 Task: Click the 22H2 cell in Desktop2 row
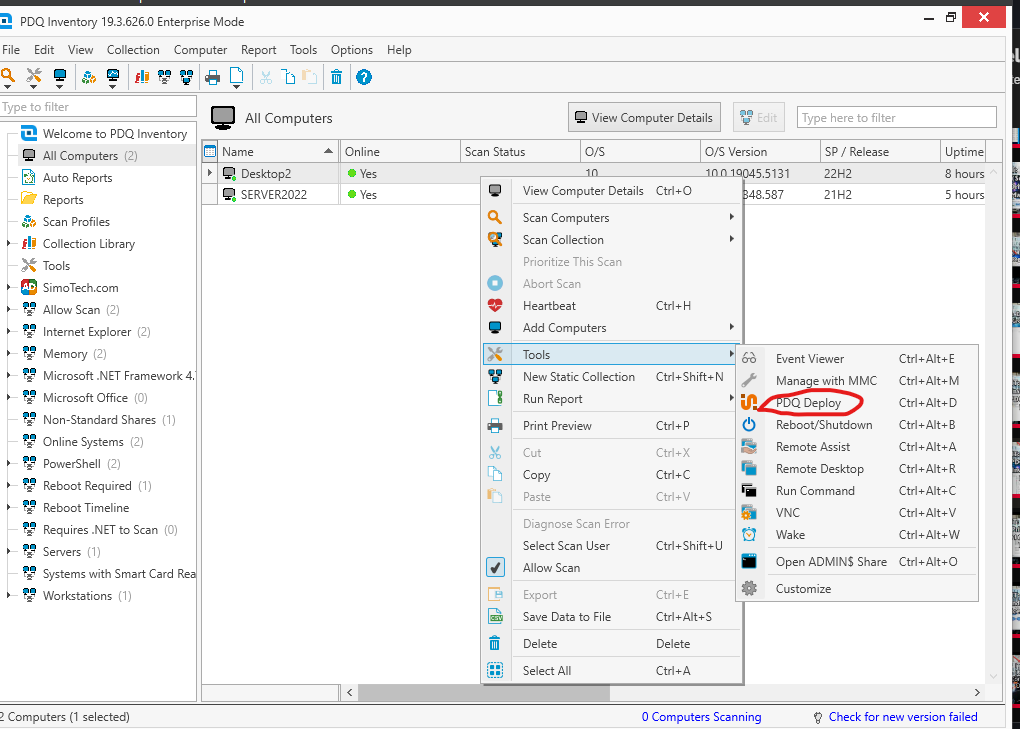pos(838,174)
